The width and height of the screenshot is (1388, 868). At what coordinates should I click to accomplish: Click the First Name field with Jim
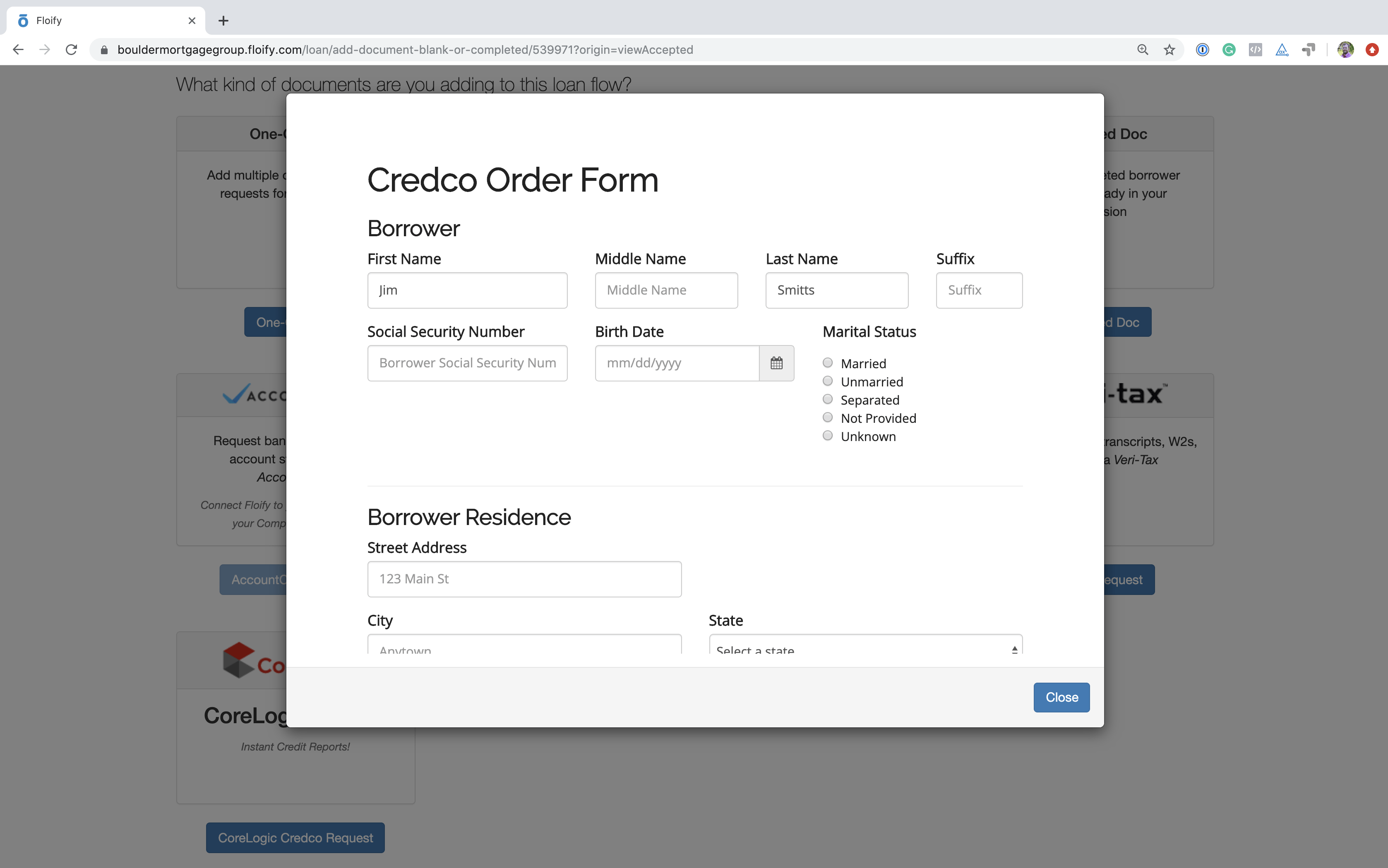[467, 290]
